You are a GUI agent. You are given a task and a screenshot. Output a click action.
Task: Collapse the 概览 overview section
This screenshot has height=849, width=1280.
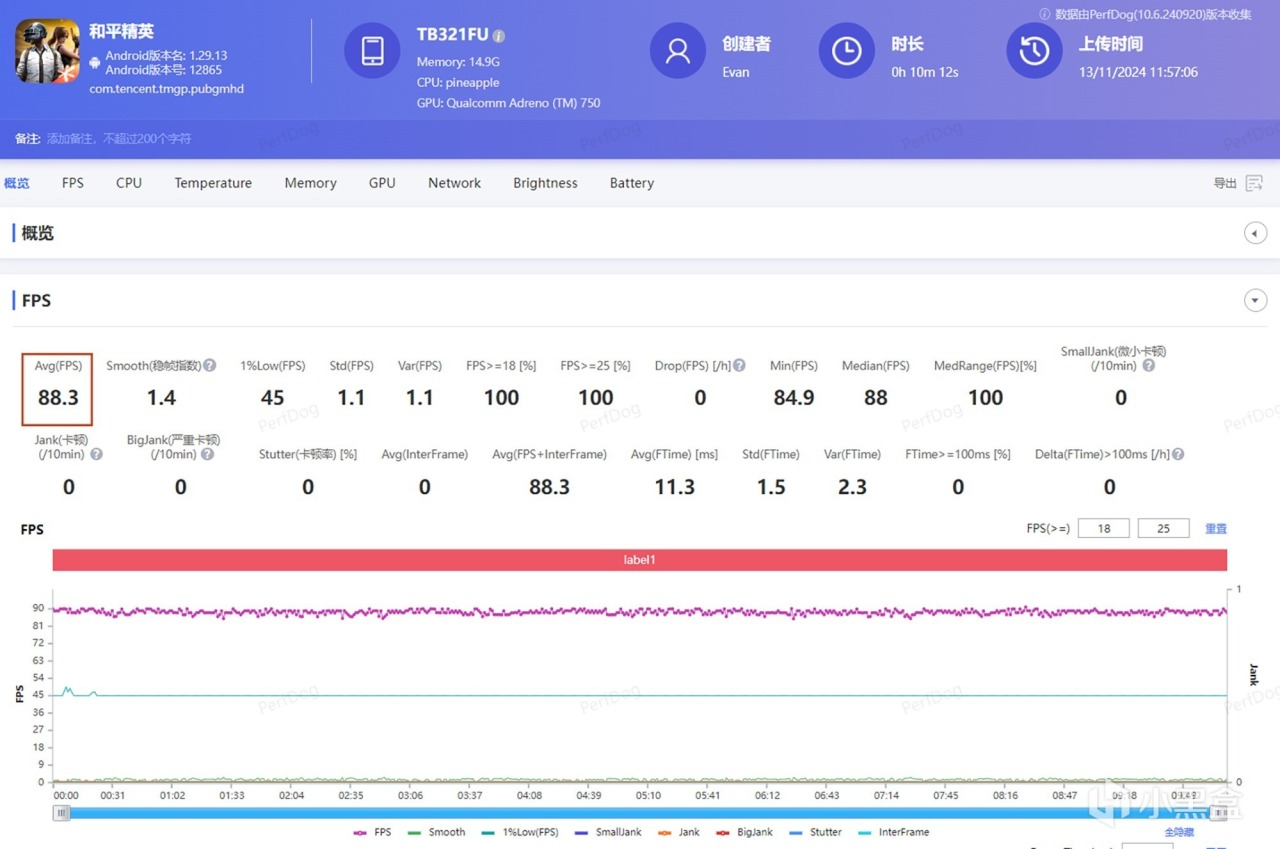pos(1254,233)
